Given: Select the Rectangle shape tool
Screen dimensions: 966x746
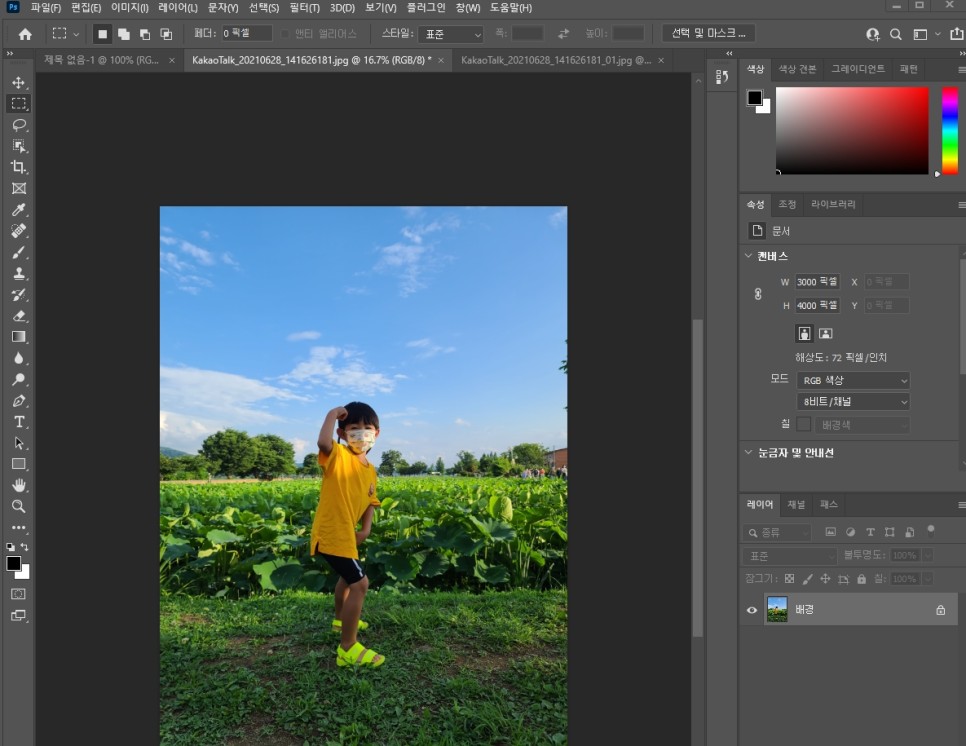Looking at the screenshot, I should 18,464.
